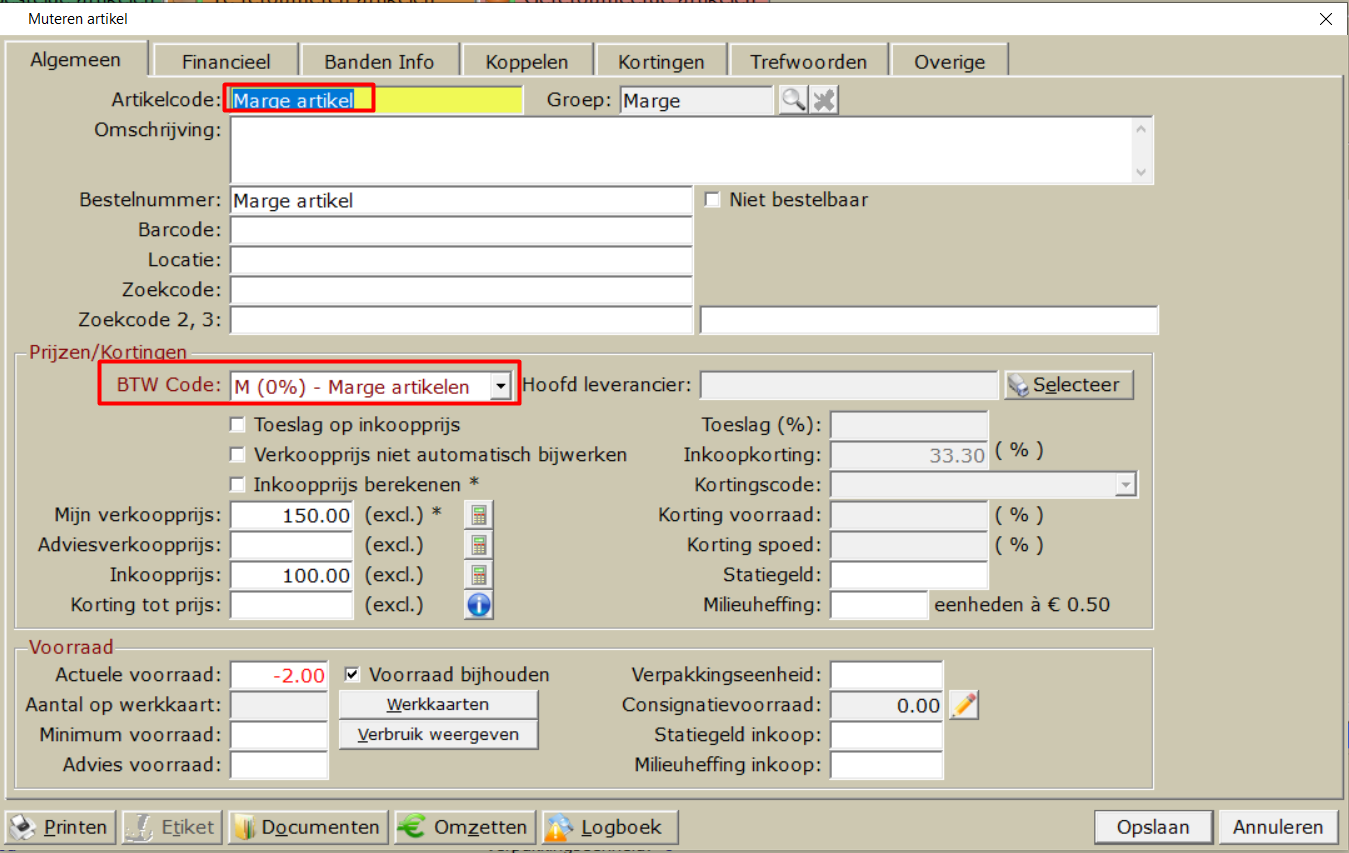Click Verbruik weergeven
The image size is (1349, 853).
pos(438,734)
